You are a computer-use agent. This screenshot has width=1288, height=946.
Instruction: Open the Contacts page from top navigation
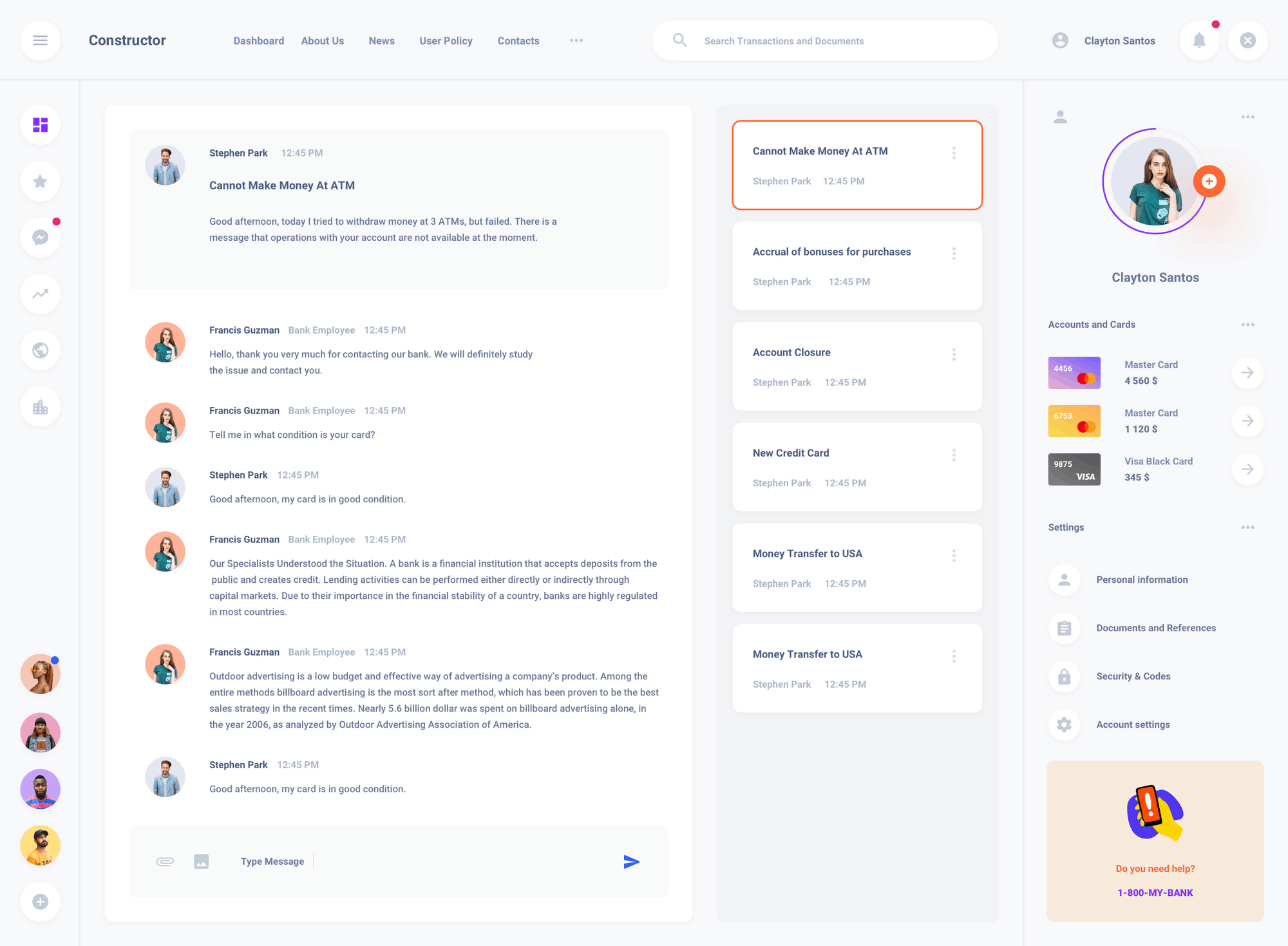pyautogui.click(x=518, y=41)
